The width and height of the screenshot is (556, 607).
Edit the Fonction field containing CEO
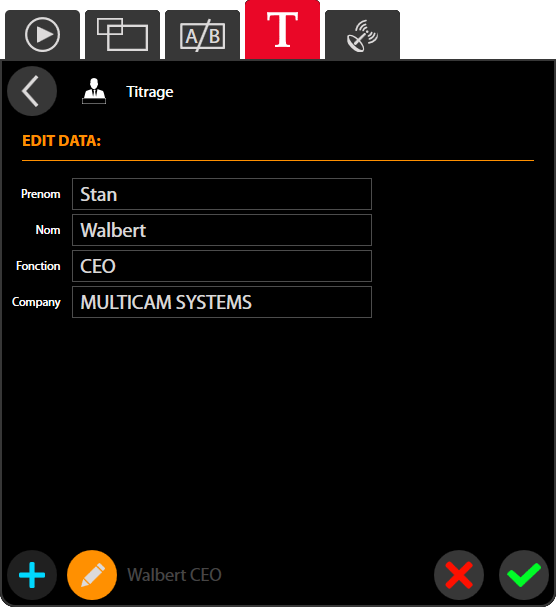pyautogui.click(x=222, y=266)
